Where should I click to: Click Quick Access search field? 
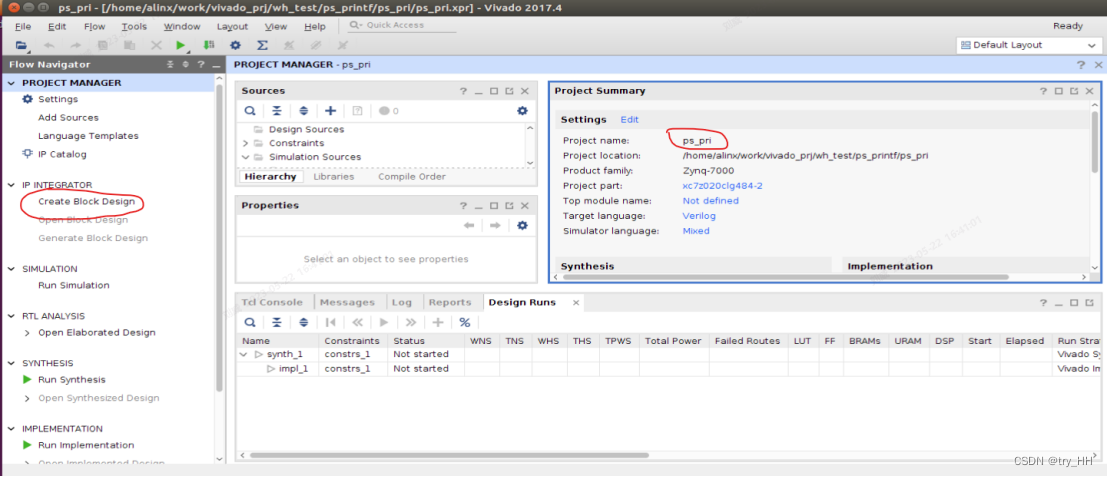pos(402,25)
